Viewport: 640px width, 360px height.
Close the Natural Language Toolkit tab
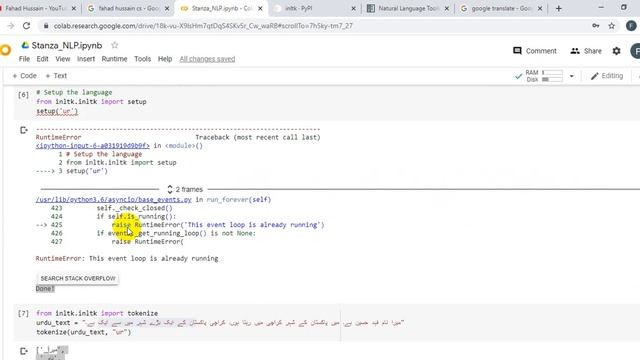447,8
